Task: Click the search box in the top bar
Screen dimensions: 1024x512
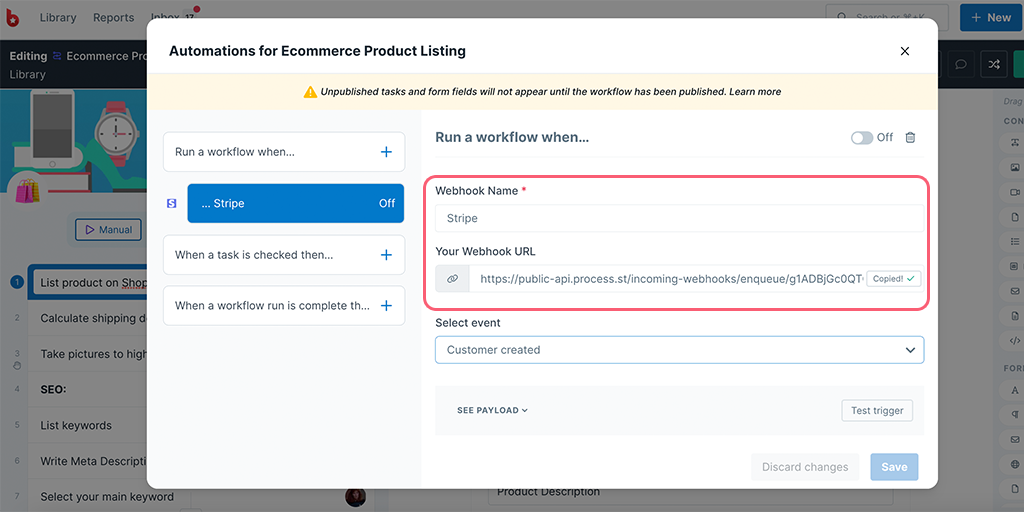Action: pos(888,18)
